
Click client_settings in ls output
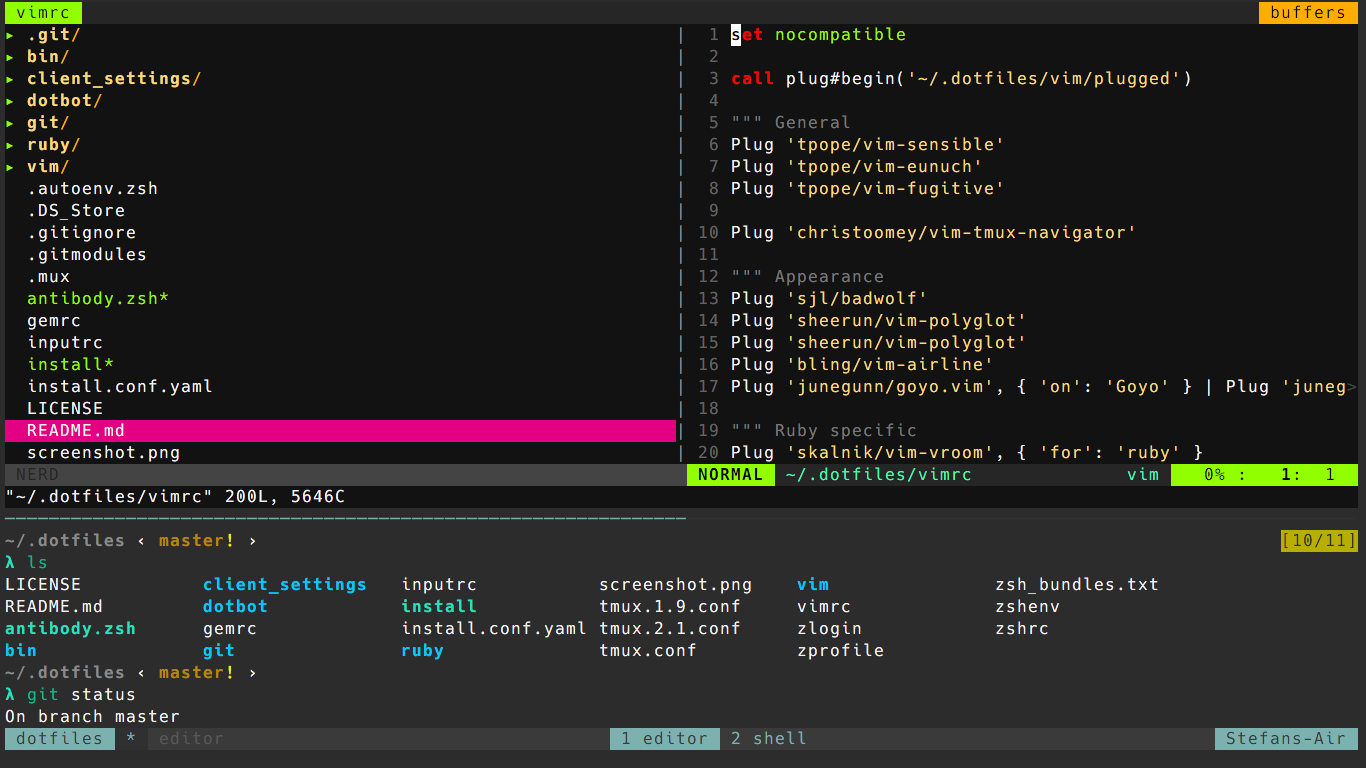(x=284, y=585)
